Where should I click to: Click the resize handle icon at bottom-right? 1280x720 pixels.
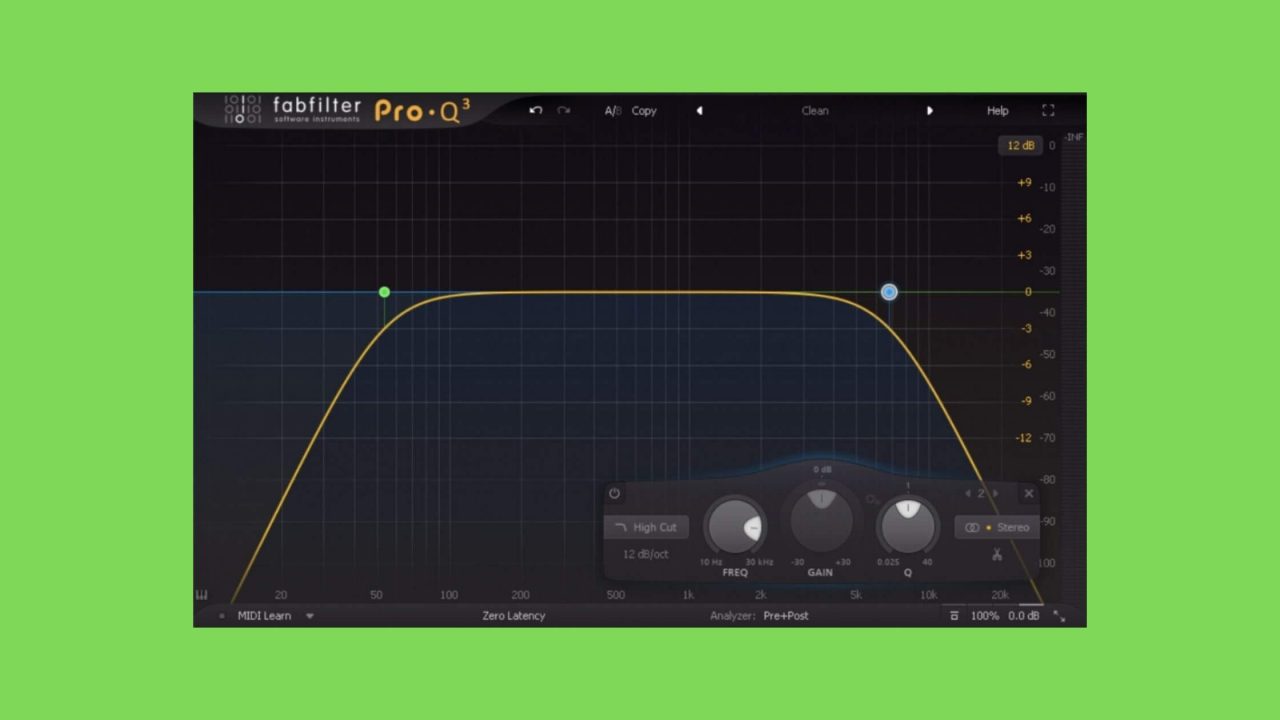(1061, 617)
